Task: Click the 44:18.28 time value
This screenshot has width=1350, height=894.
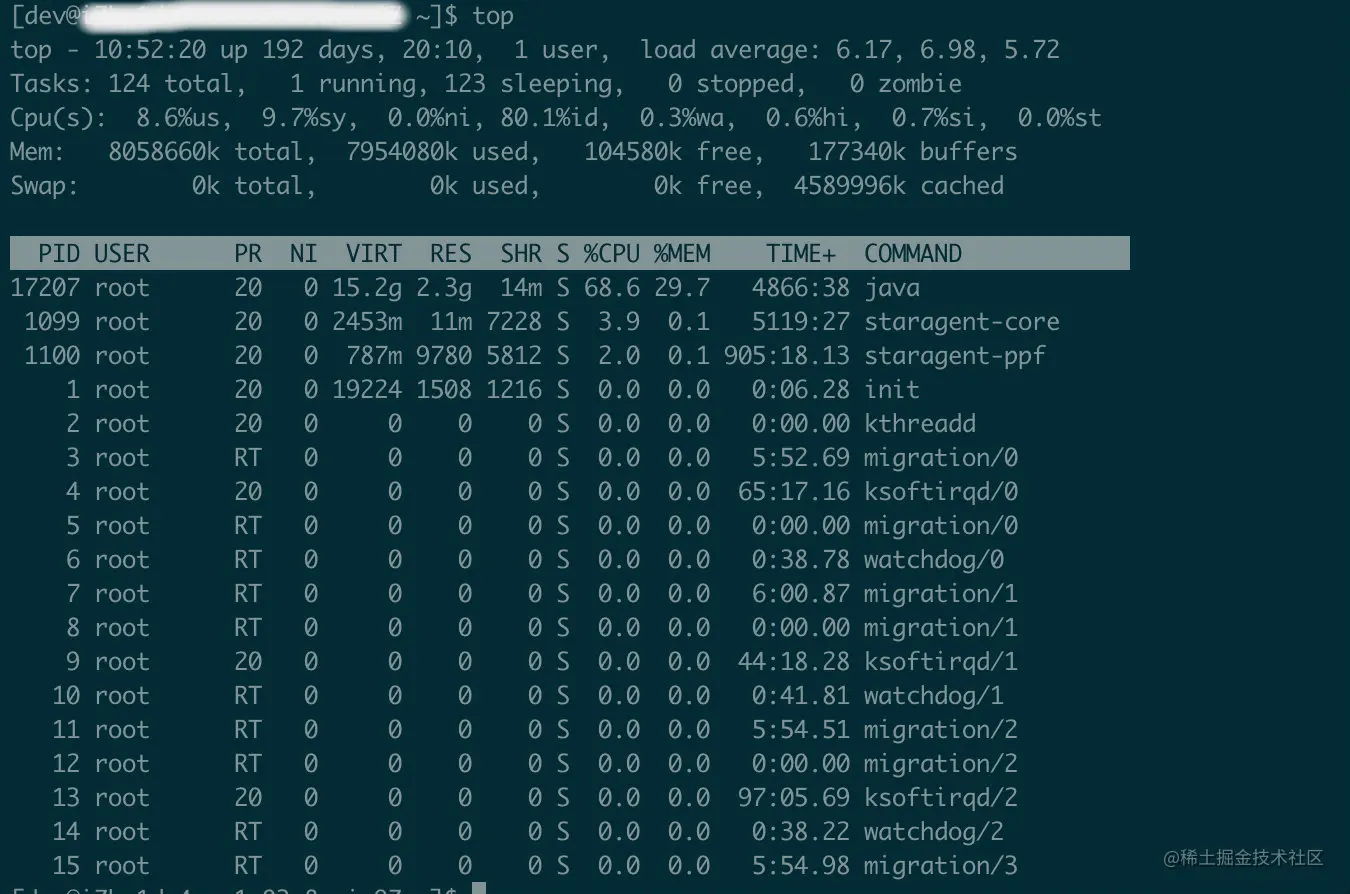Action: [794, 662]
